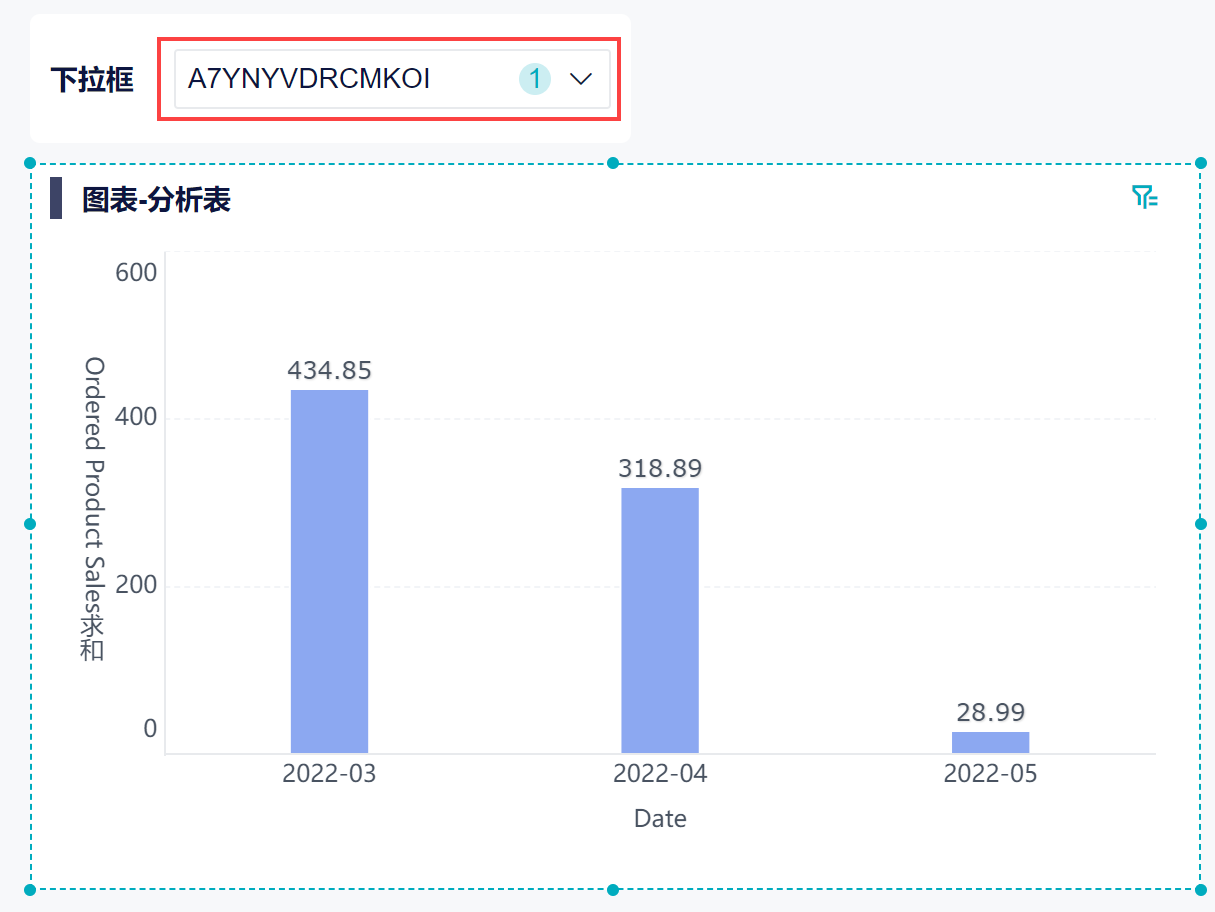
Task: Click the bottom-center resize handle of chart
Action: [x=613, y=889]
